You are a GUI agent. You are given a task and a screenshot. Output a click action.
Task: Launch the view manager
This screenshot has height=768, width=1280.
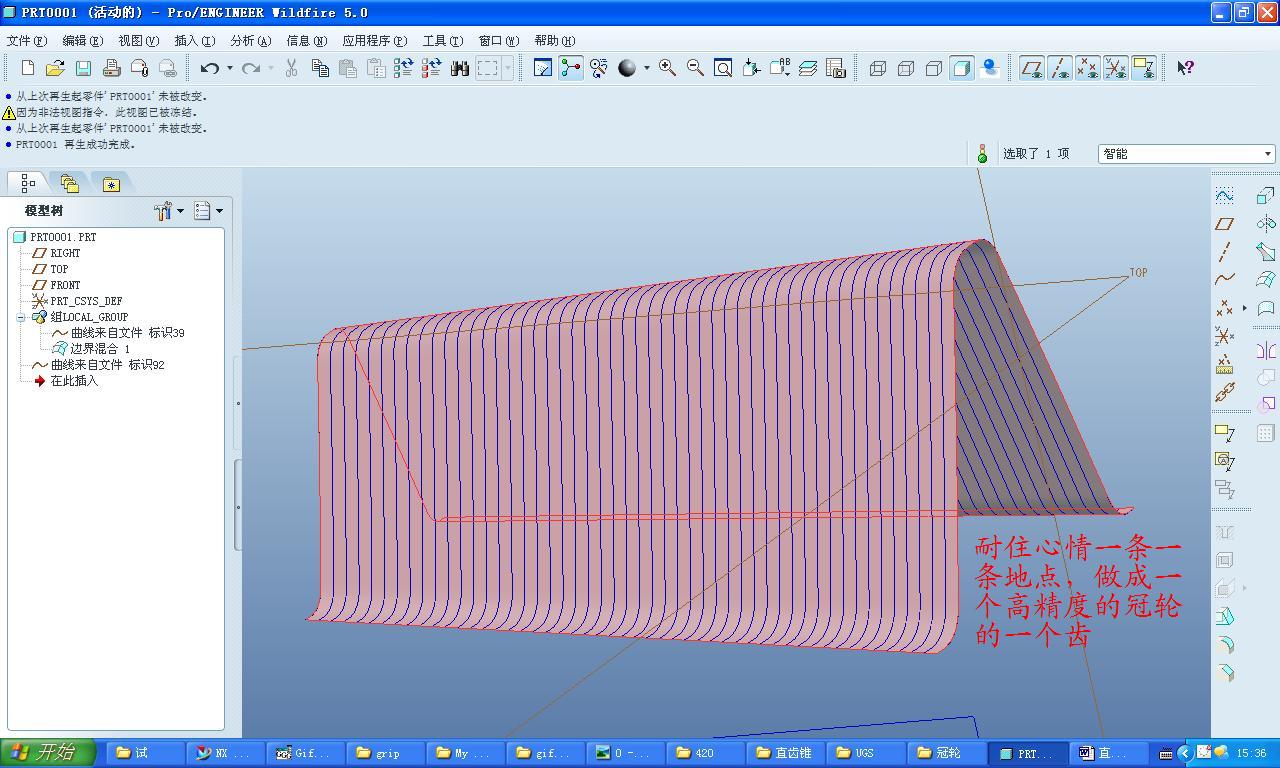[836, 68]
